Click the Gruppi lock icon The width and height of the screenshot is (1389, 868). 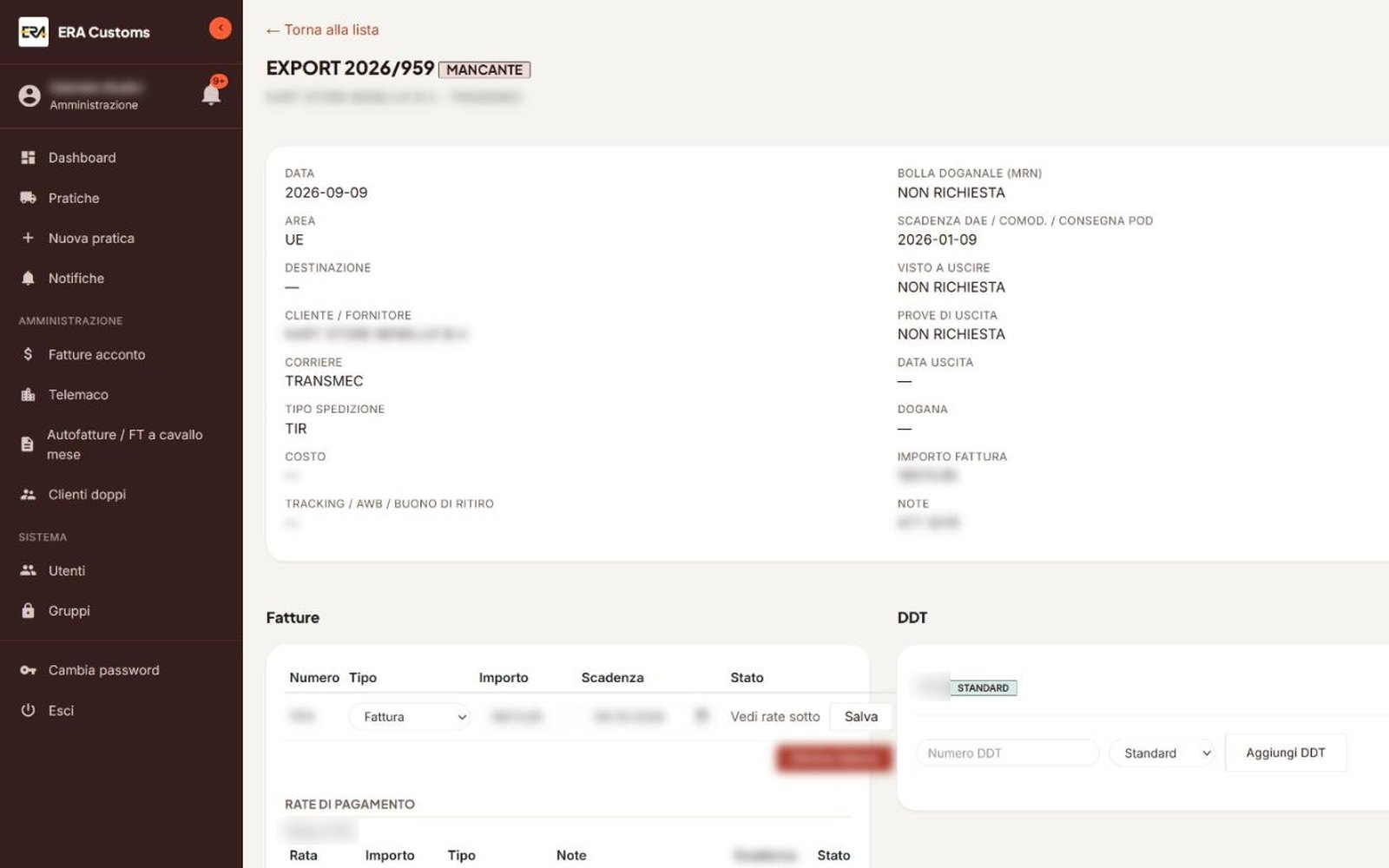coord(28,610)
